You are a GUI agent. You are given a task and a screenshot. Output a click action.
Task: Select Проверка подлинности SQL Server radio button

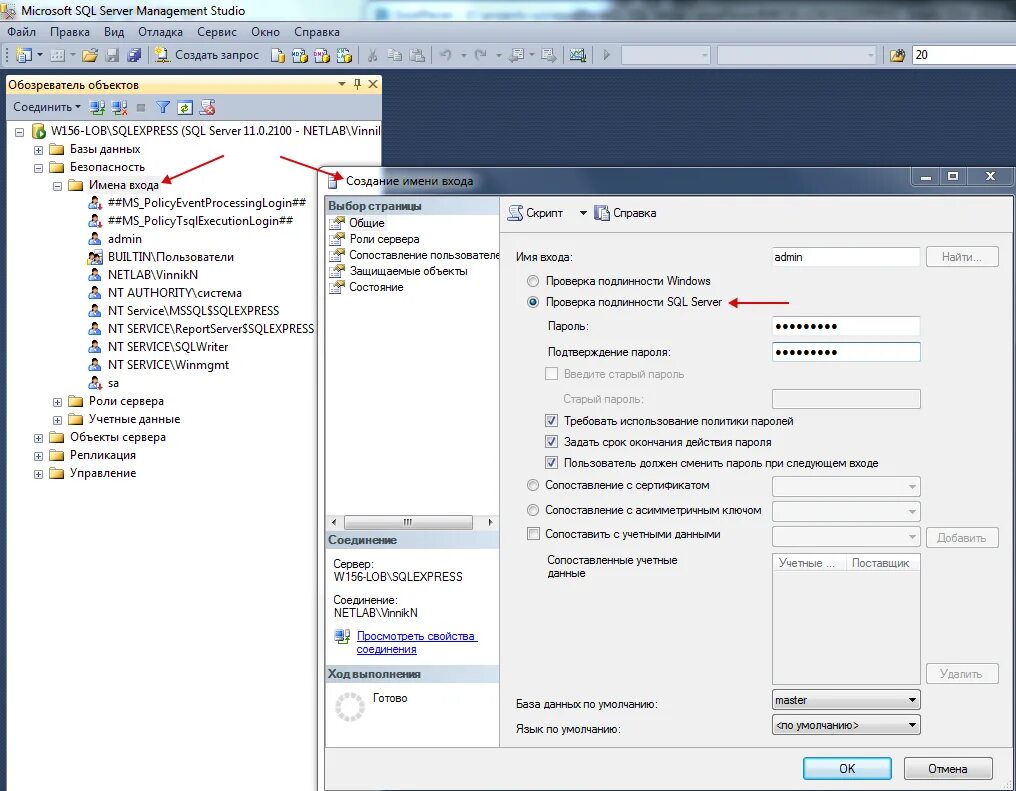point(533,302)
